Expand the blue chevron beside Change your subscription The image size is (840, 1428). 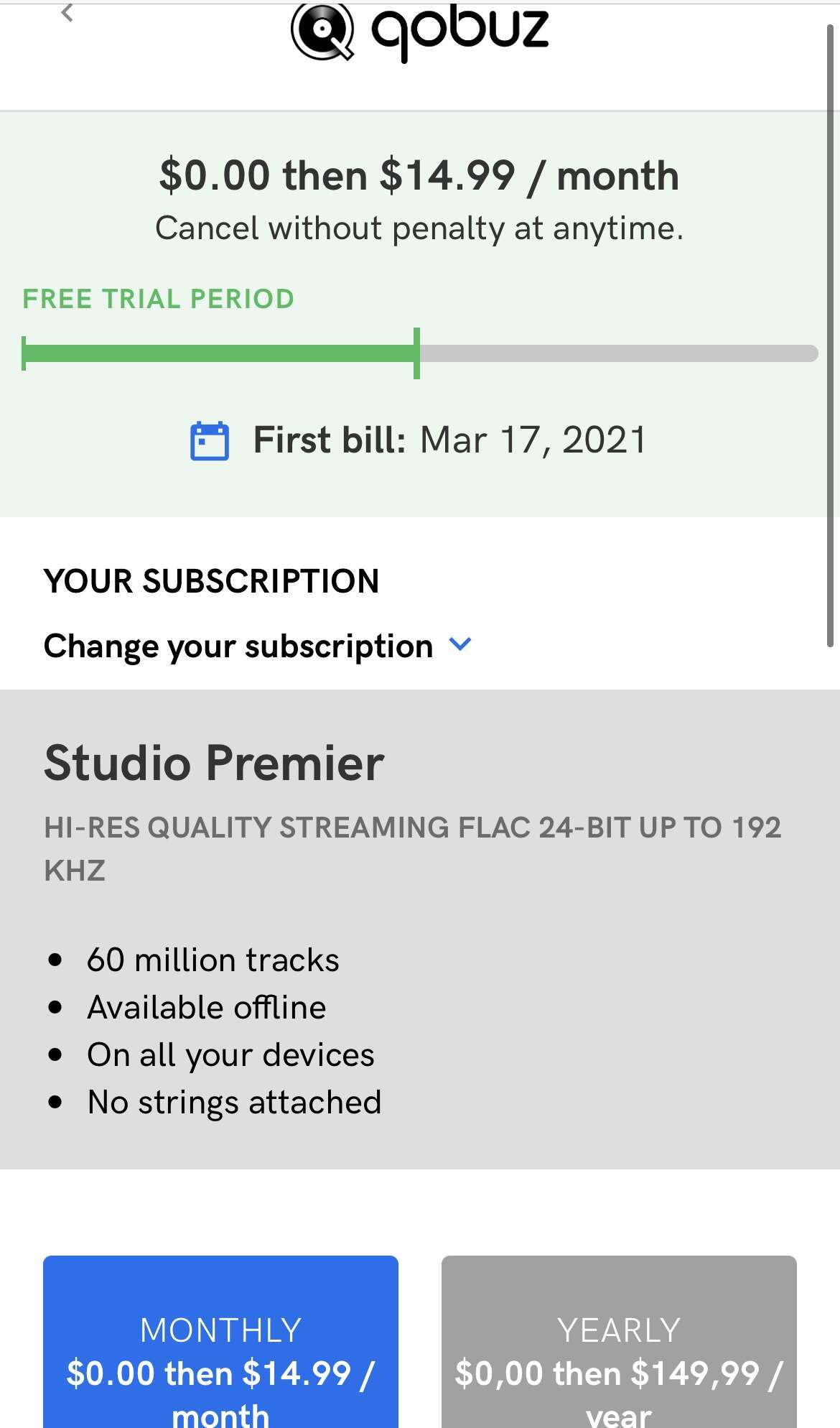(x=459, y=644)
